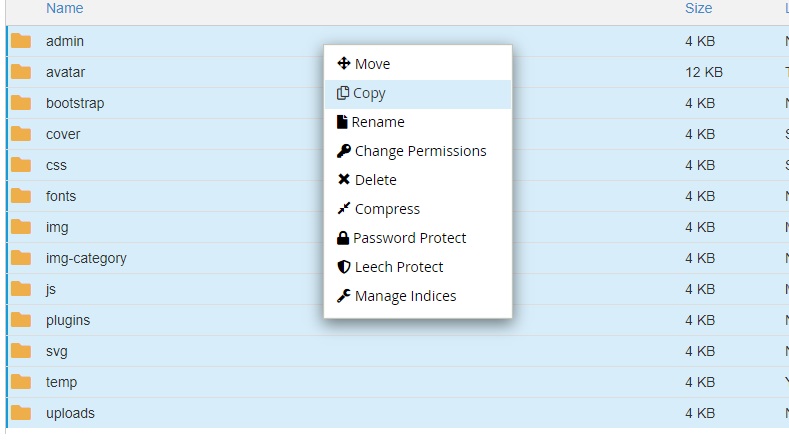
Task: Click the shield icon for Leech Protect
Action: [x=343, y=267]
